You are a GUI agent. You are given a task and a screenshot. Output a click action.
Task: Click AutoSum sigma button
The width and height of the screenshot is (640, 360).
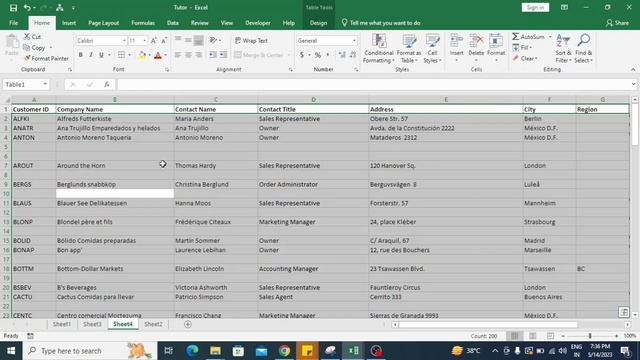(529, 37)
